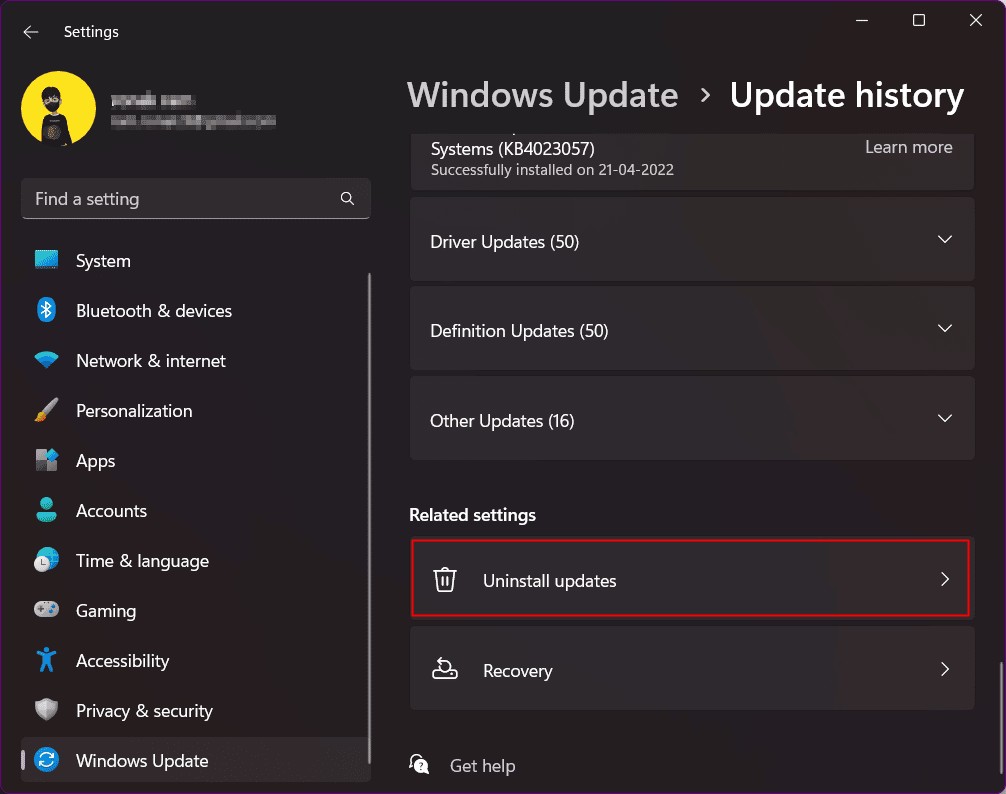Image resolution: width=1006 pixels, height=794 pixels.
Task: Select Windows Update in the sidebar
Action: click(x=196, y=760)
